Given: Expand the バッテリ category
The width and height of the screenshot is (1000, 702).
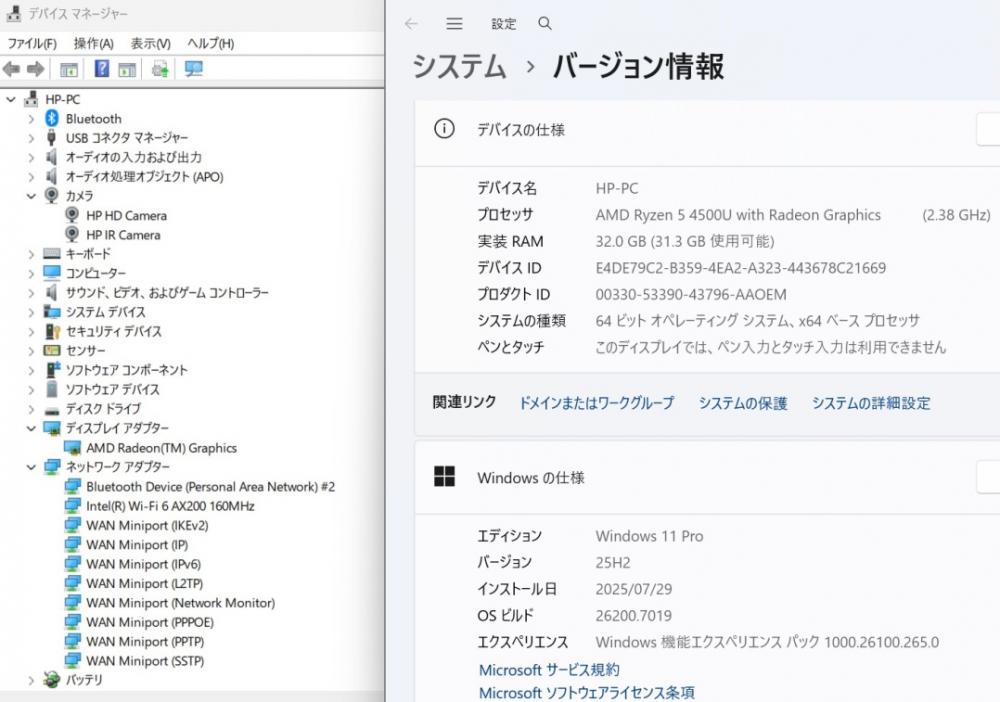Looking at the screenshot, I should 31,680.
